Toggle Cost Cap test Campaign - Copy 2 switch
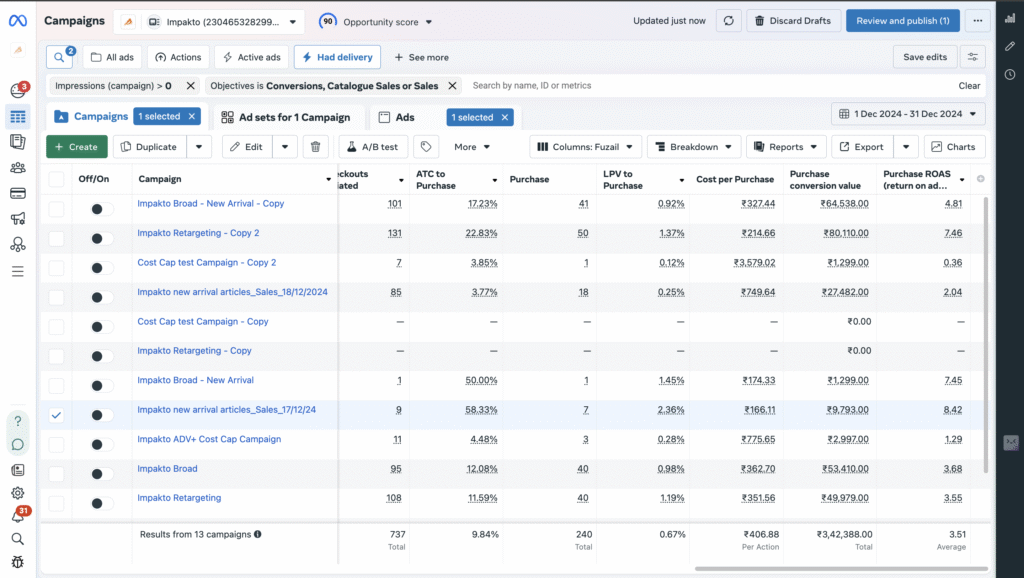Image resolution: width=1024 pixels, height=578 pixels. coord(101,268)
